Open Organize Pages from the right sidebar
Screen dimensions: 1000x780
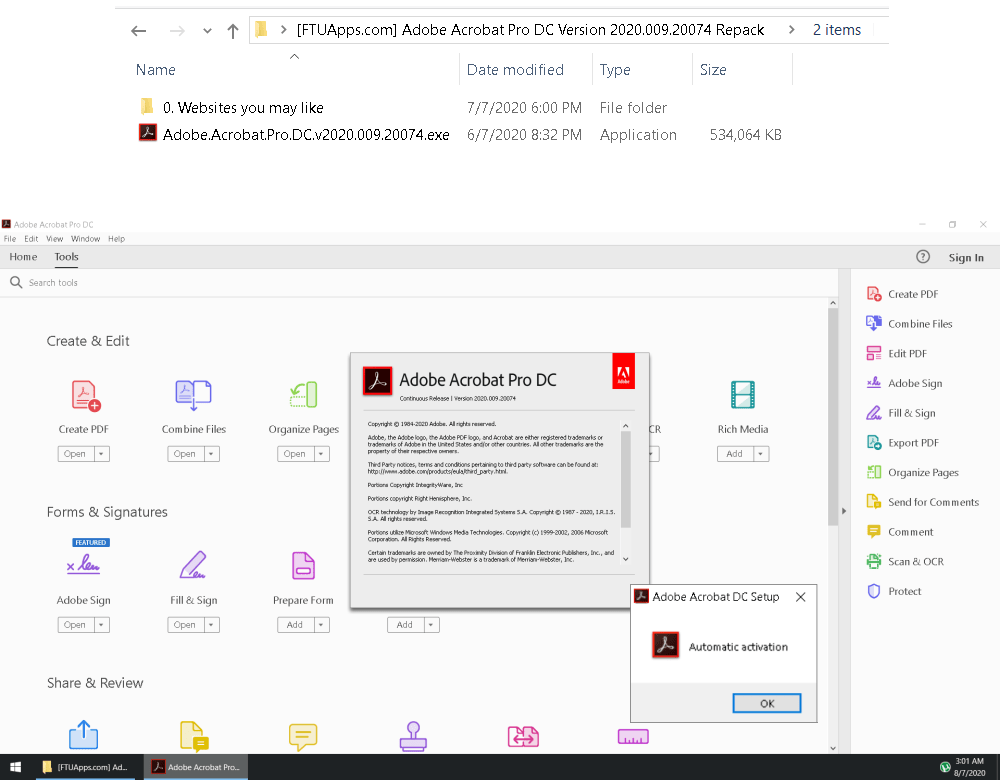[x=913, y=473]
